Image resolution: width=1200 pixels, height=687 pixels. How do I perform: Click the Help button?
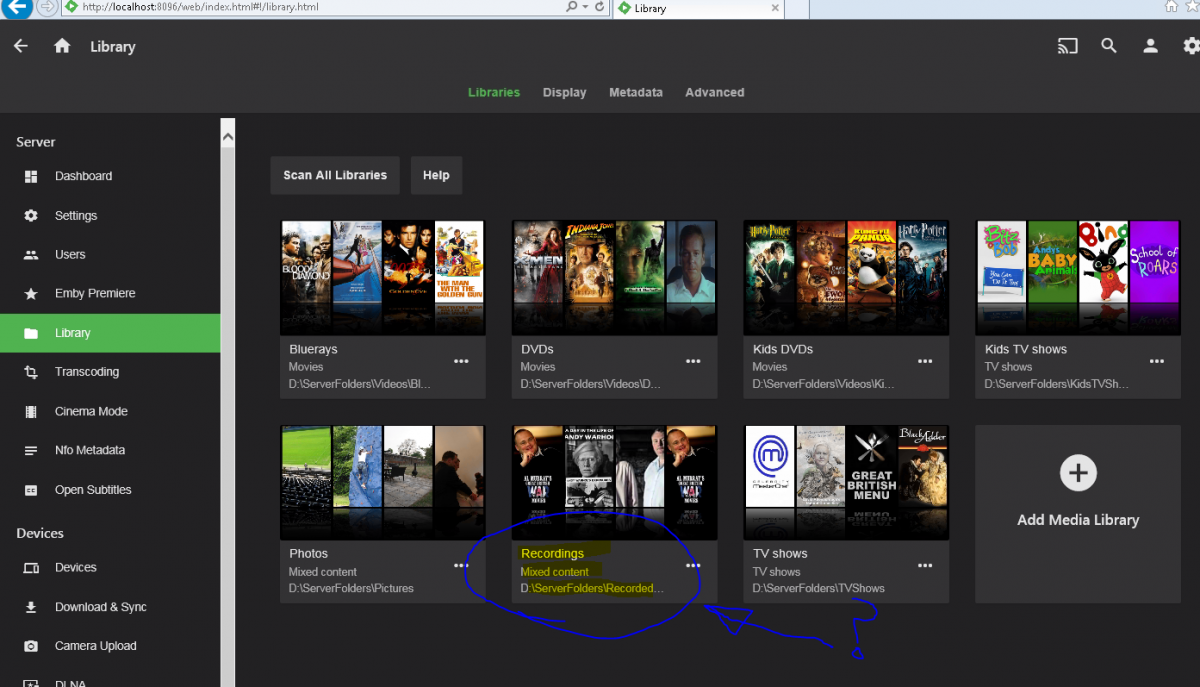point(436,175)
